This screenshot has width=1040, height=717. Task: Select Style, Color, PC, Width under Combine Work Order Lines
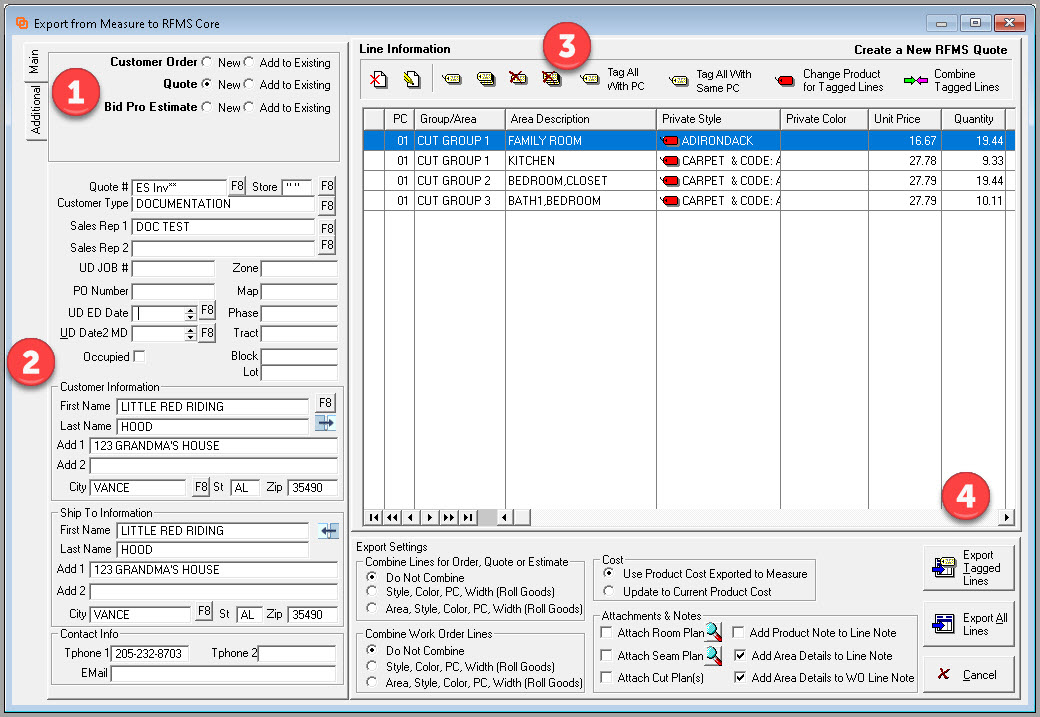[371, 666]
